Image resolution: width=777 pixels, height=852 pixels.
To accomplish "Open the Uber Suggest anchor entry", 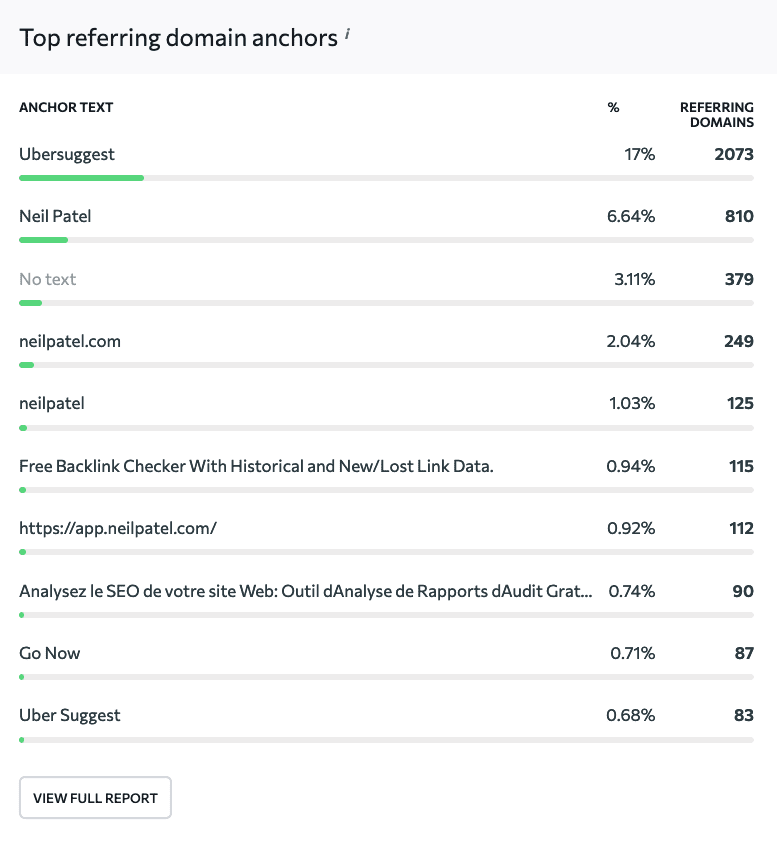I will pos(69,715).
